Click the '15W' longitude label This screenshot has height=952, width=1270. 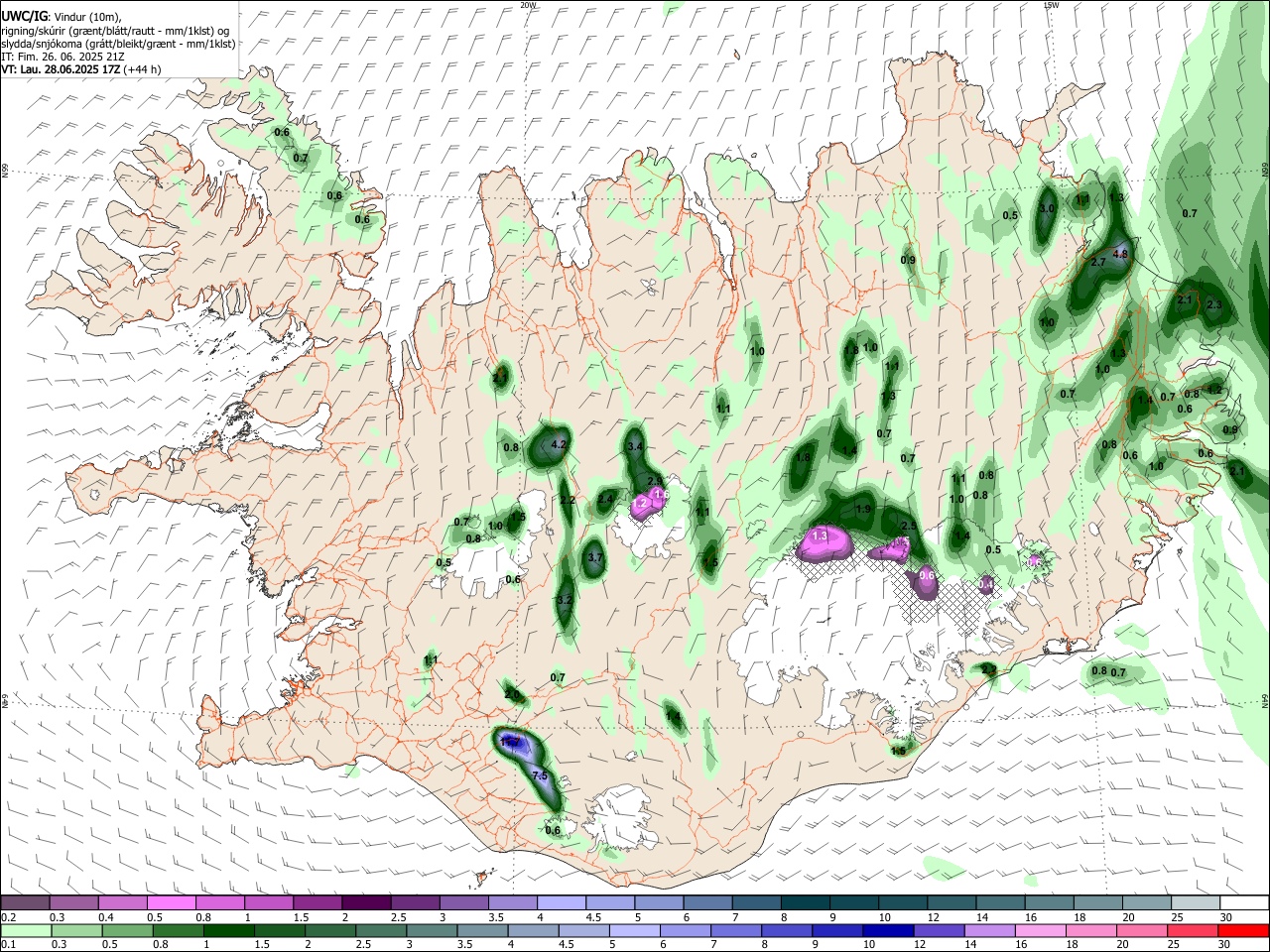tap(1051, 5)
